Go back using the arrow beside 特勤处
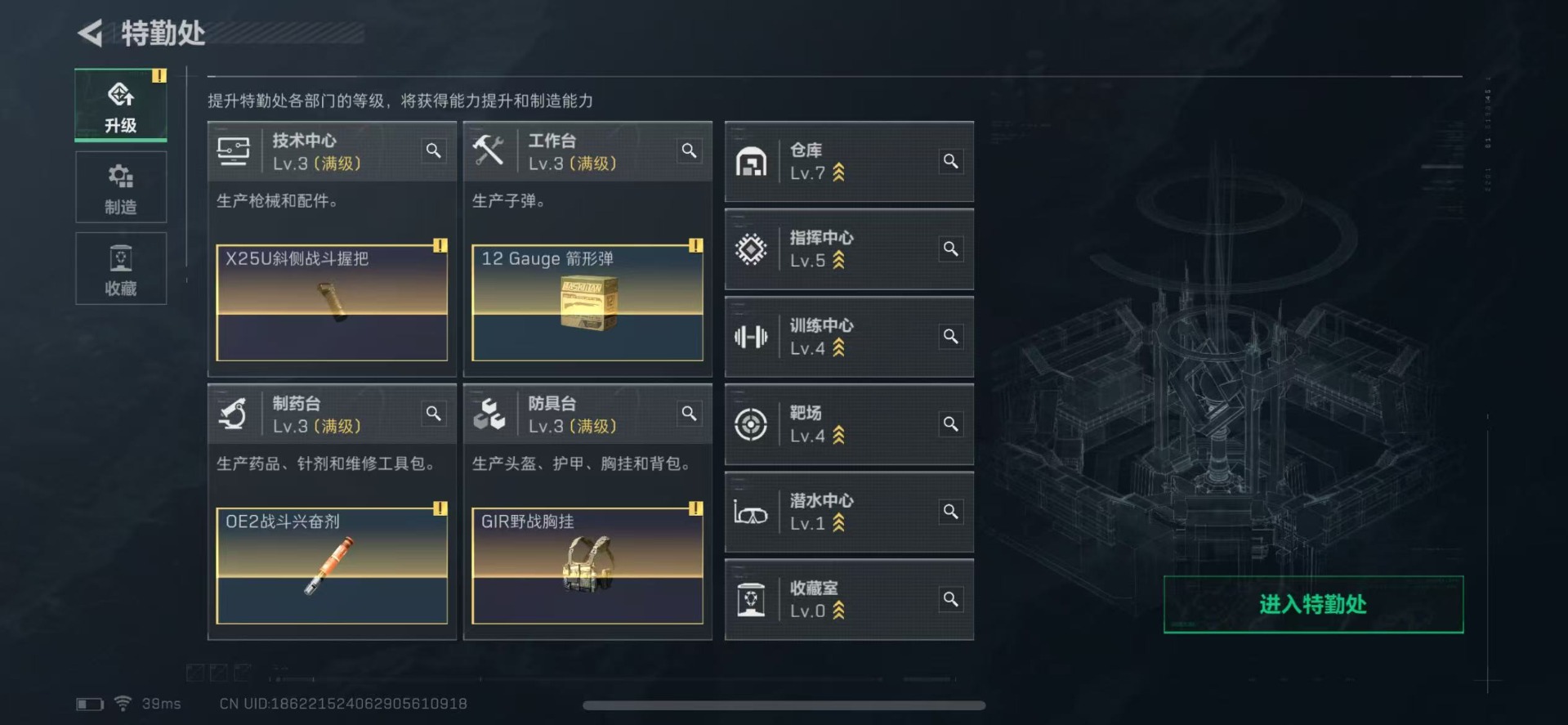The image size is (1568, 725). click(90, 33)
